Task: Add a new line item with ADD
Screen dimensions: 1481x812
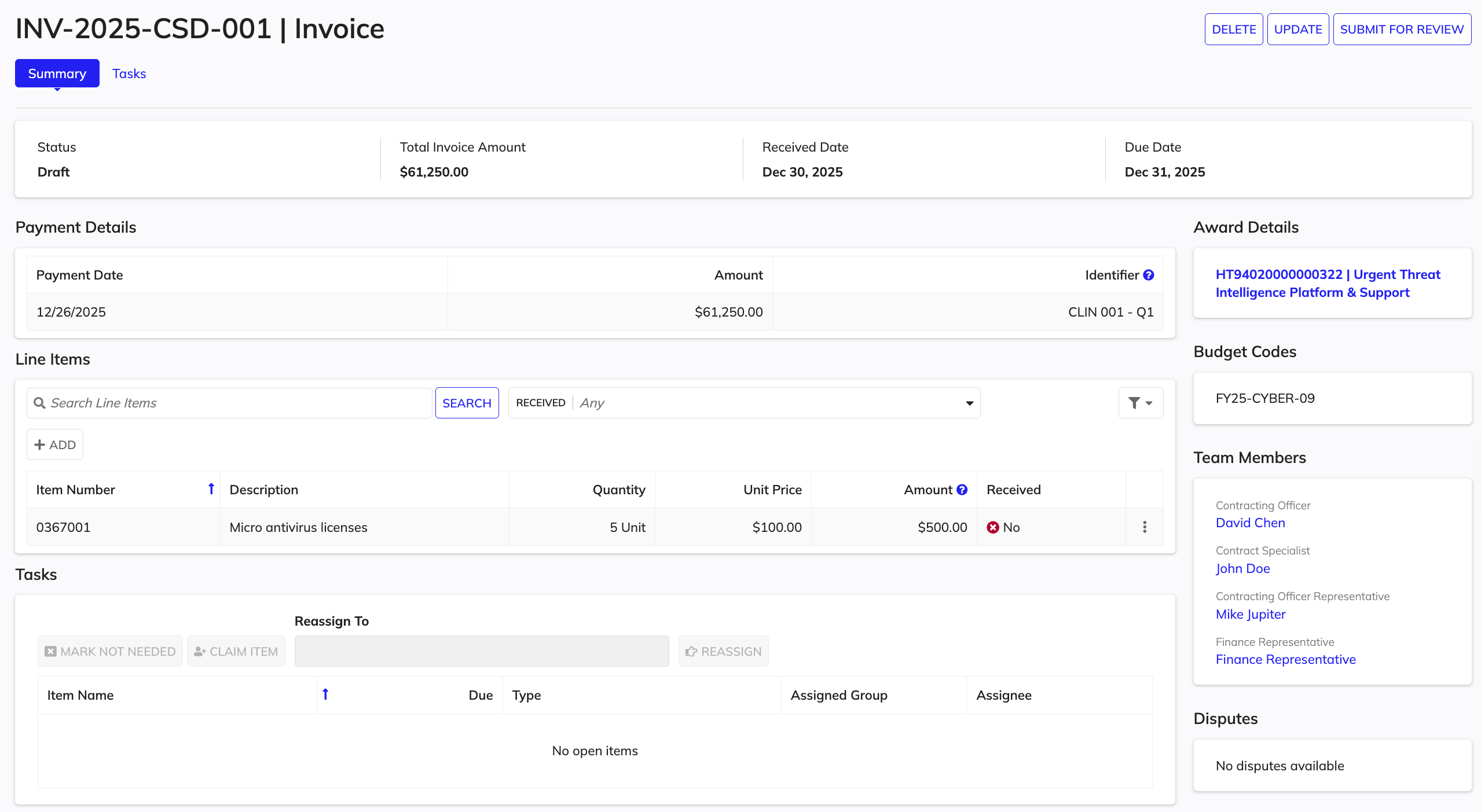Action: [55, 444]
